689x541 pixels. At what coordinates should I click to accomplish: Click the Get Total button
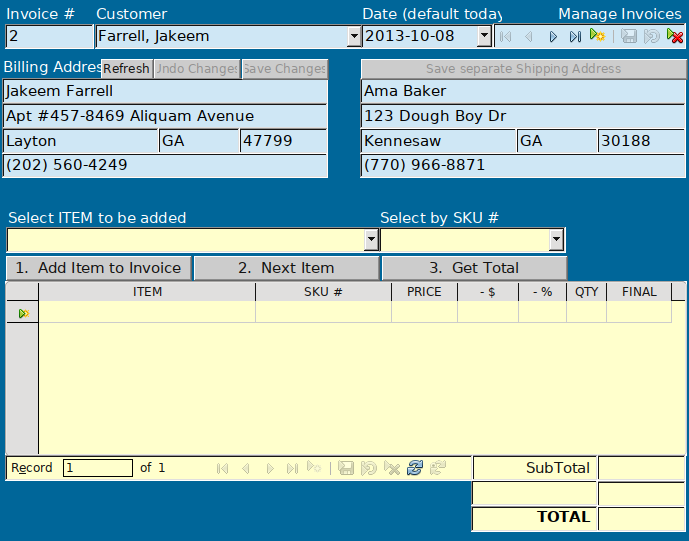pos(473,268)
